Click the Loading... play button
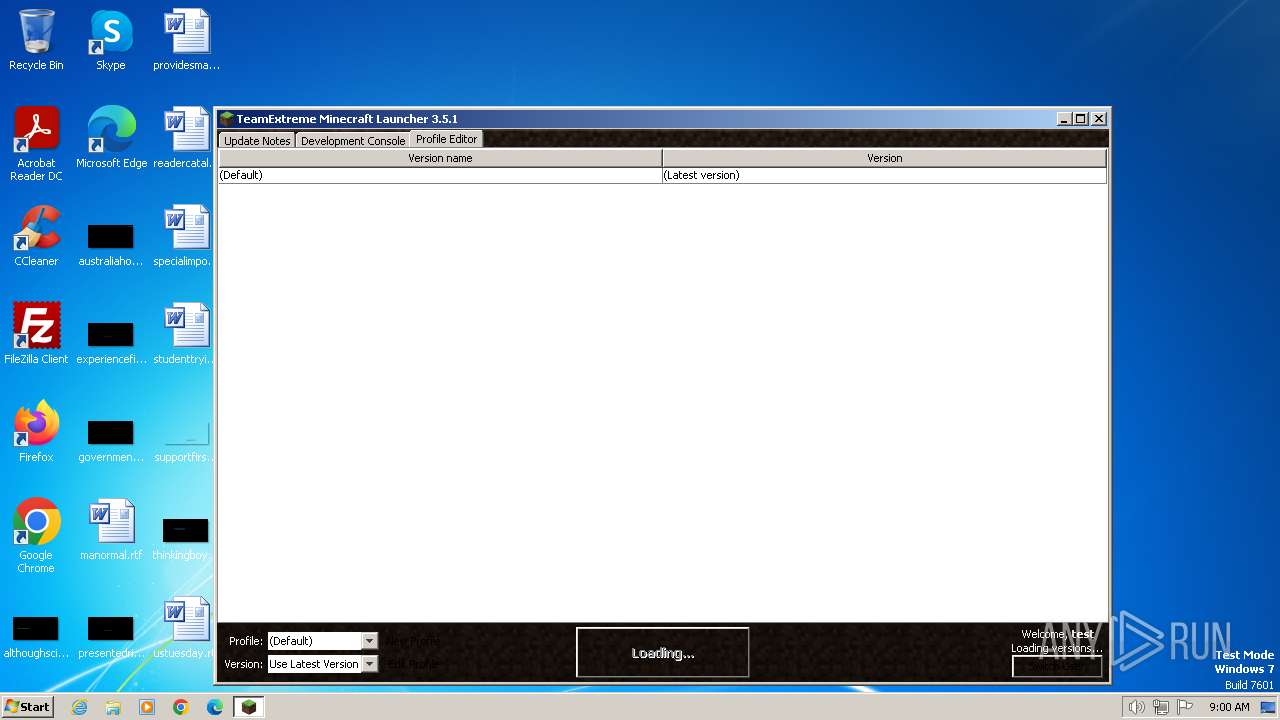The height and width of the screenshot is (720, 1280). coord(662,653)
